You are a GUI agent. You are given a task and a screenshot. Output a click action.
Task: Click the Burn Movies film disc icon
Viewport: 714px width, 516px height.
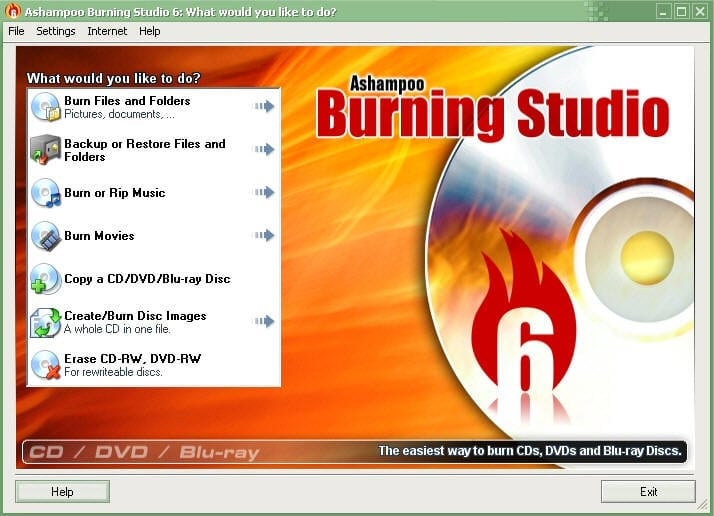pos(46,236)
